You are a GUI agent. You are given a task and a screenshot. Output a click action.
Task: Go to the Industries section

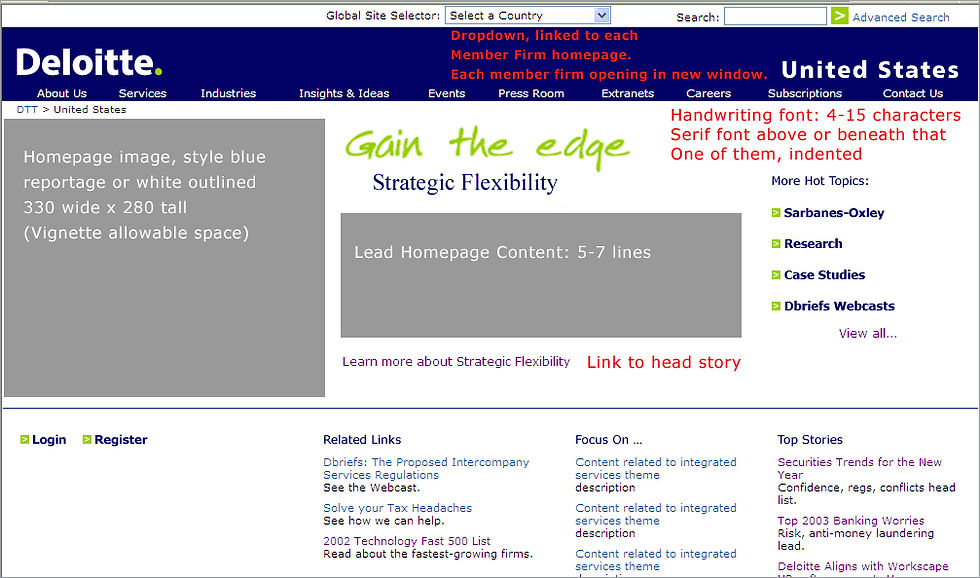pyautogui.click(x=228, y=93)
